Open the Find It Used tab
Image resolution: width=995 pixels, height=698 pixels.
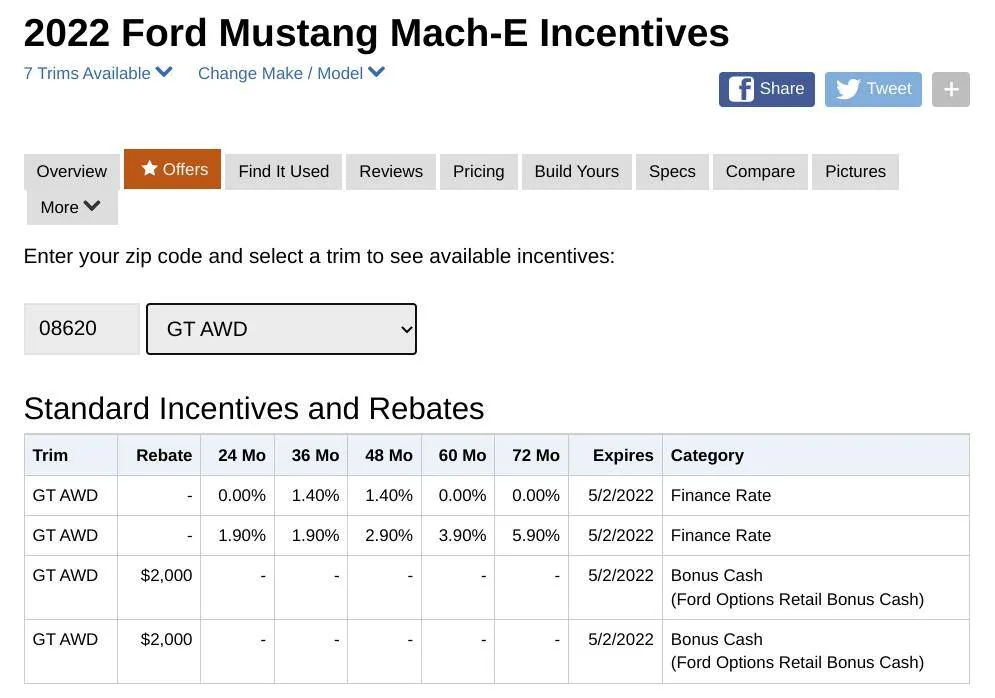(284, 171)
